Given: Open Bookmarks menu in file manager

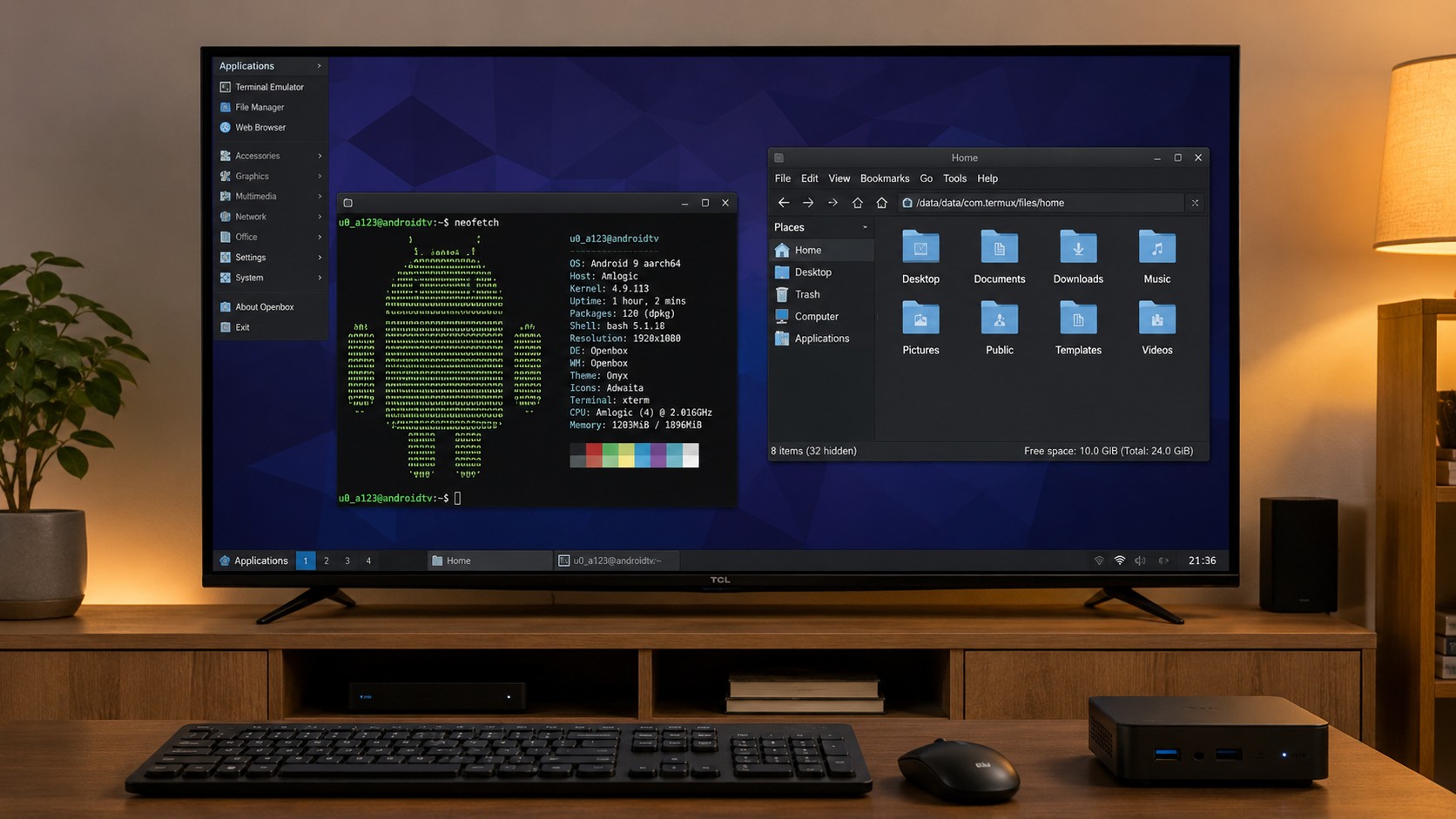Looking at the screenshot, I should tap(885, 178).
